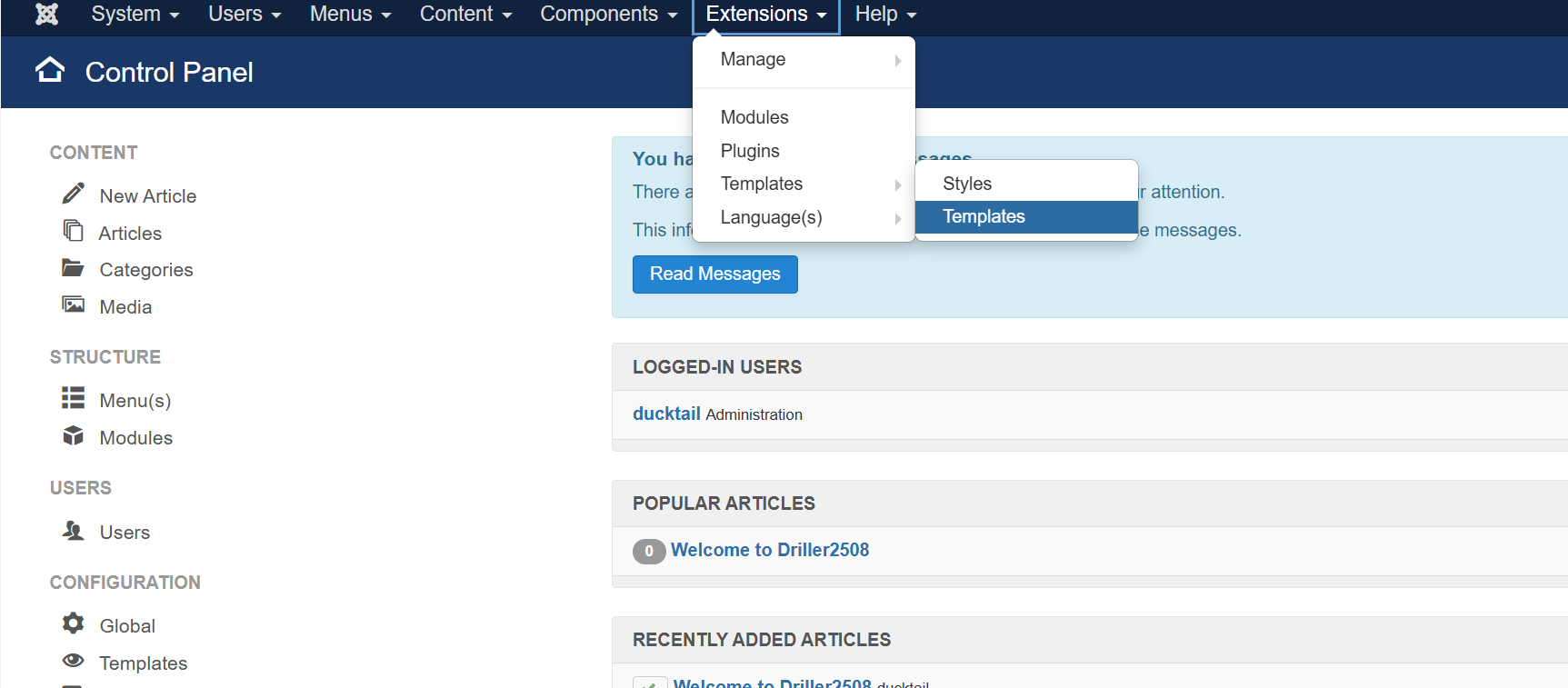This screenshot has height=688, width=1568.
Task: Click the Modules cube icon
Action: point(73,435)
